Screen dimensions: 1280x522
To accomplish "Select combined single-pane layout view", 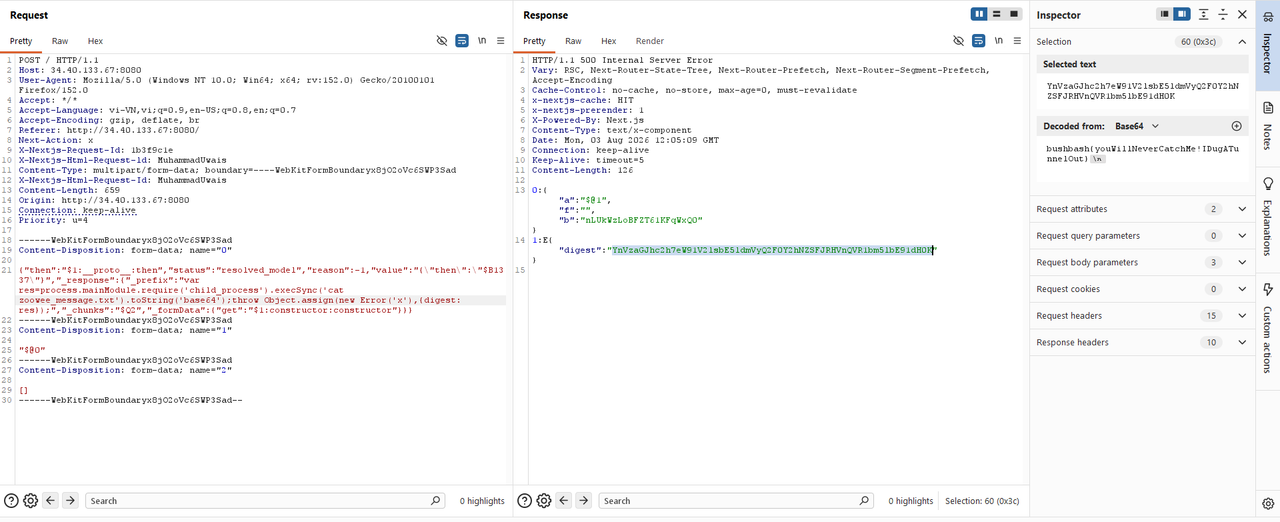I will pos(1014,14).
